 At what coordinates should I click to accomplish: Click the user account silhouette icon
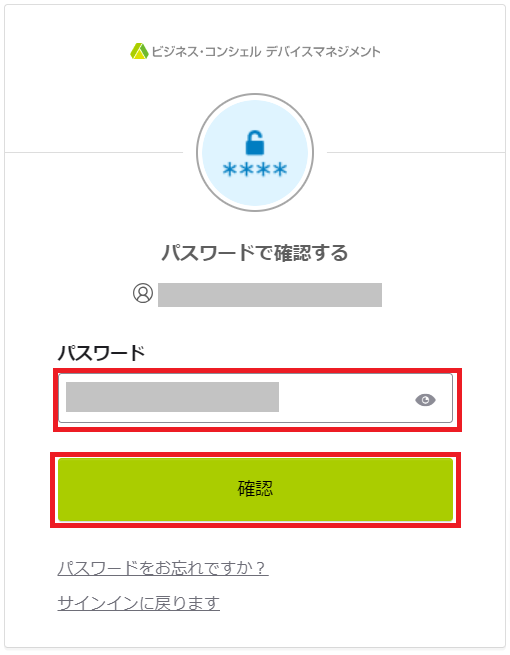tap(143, 293)
